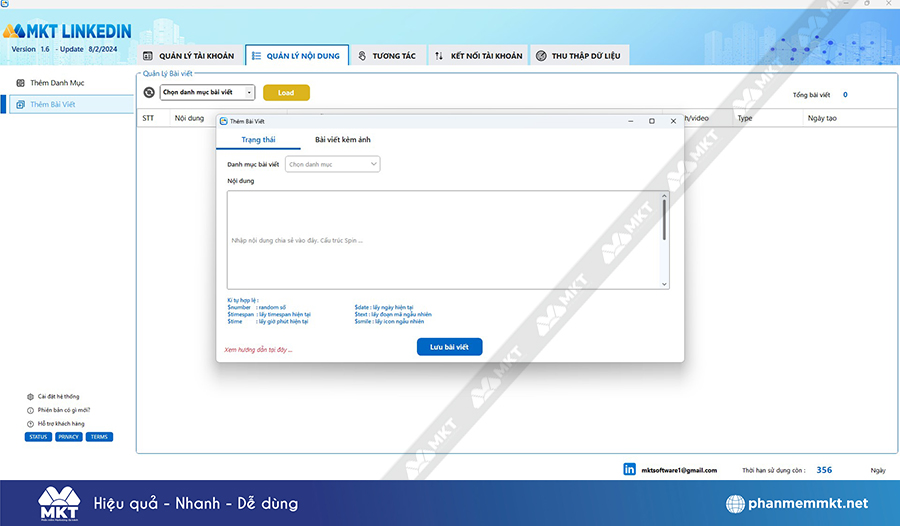Select Thêm Danh Mục in sidebar

pyautogui.click(x=57, y=83)
